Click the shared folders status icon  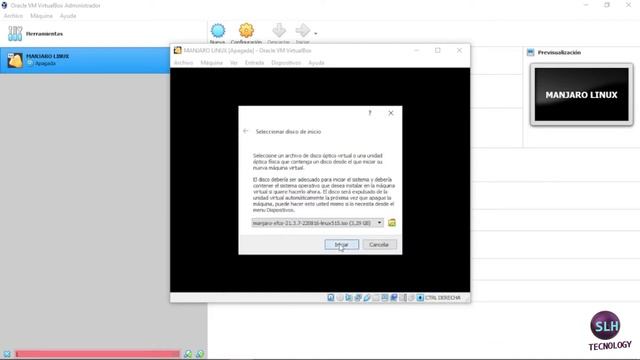pyautogui.click(x=376, y=298)
